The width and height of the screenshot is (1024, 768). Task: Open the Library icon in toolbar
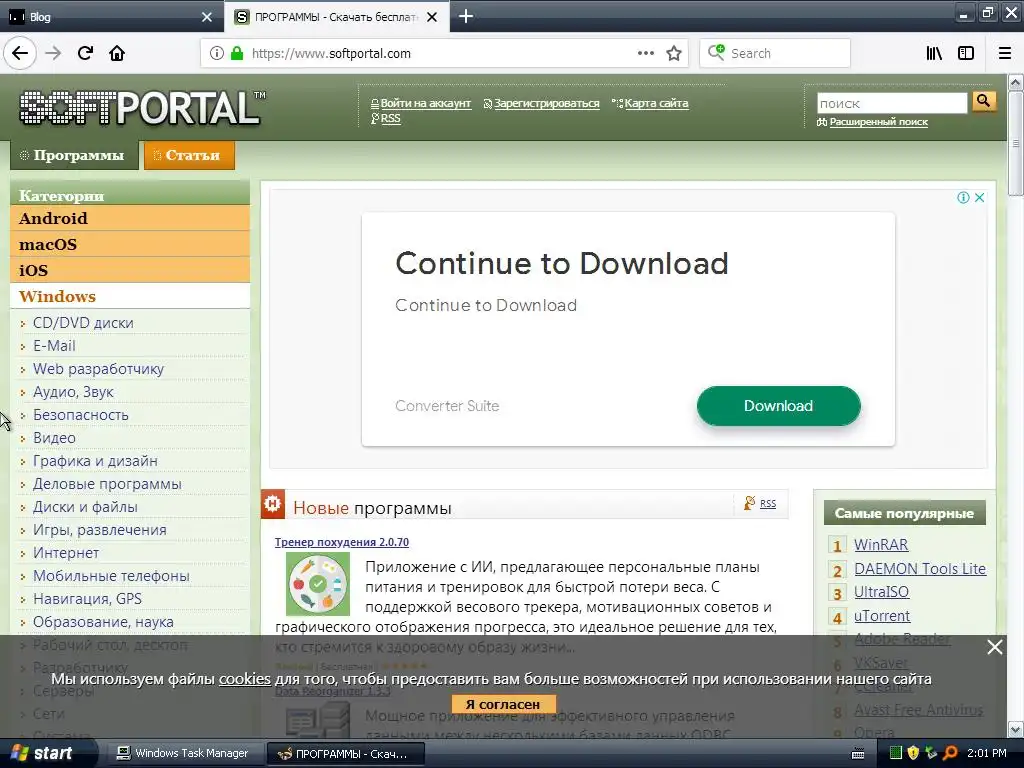click(934, 54)
